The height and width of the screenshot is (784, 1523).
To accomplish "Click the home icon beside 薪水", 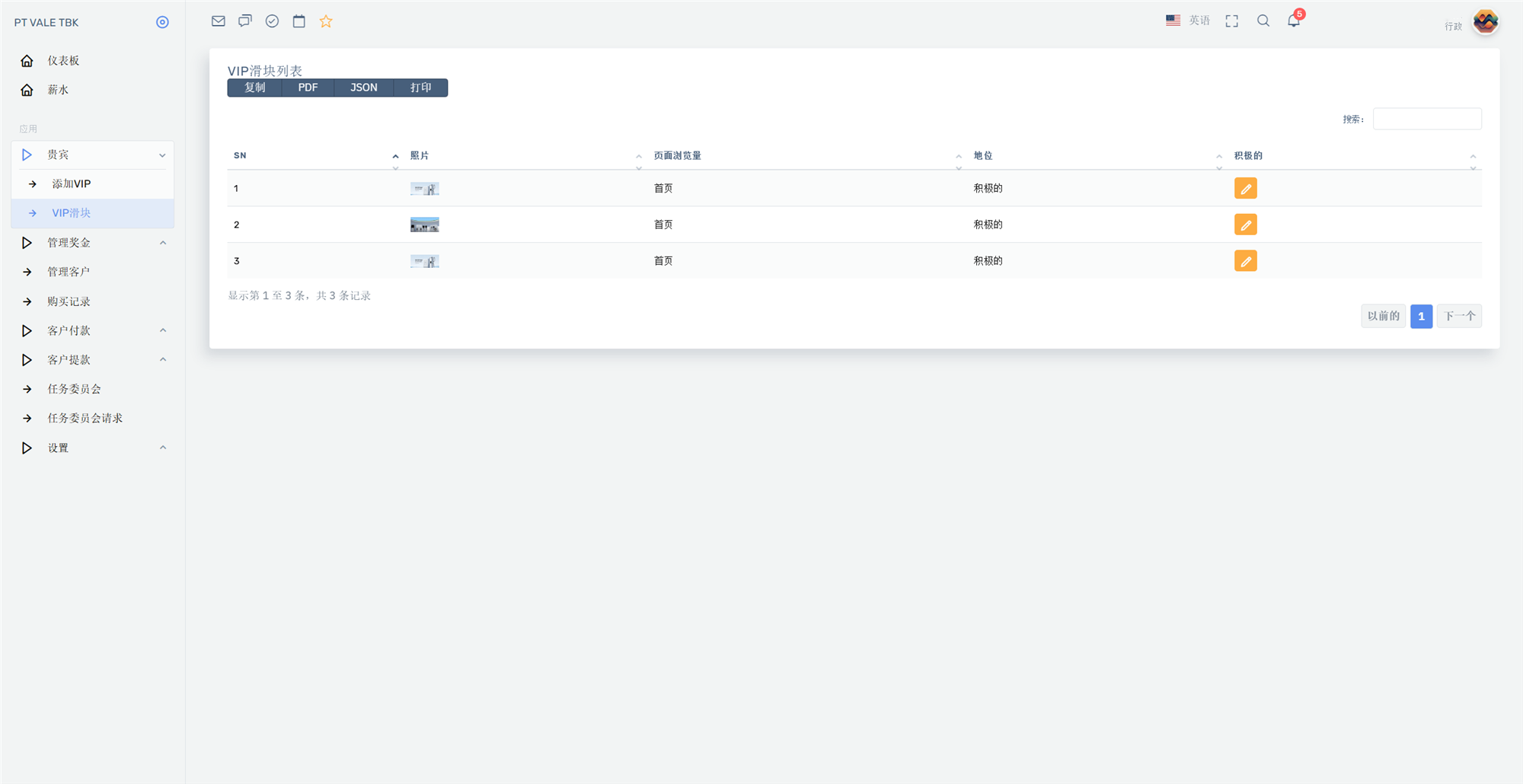I will tap(27, 90).
